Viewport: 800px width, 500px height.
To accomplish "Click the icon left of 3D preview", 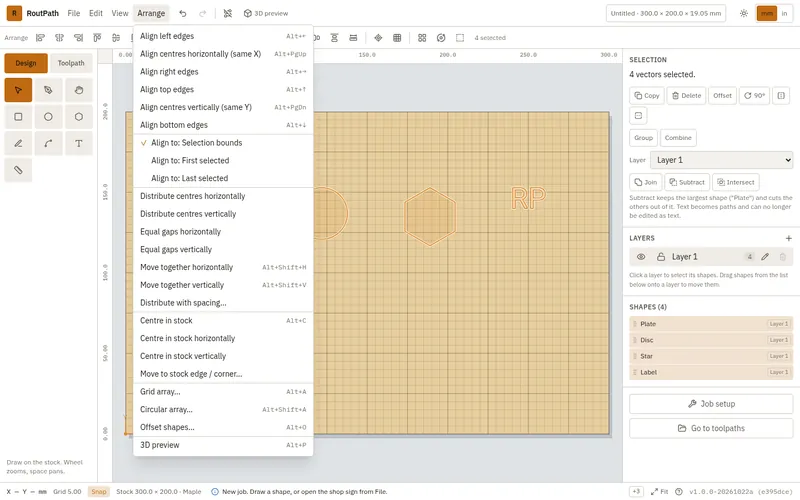I will 228,13.
